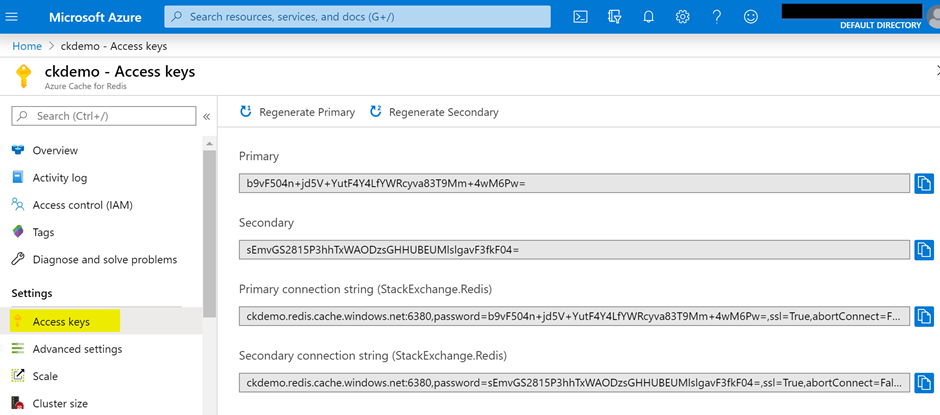Click the Overview cloud icon
This screenshot has height=415, width=940.
click(18, 150)
